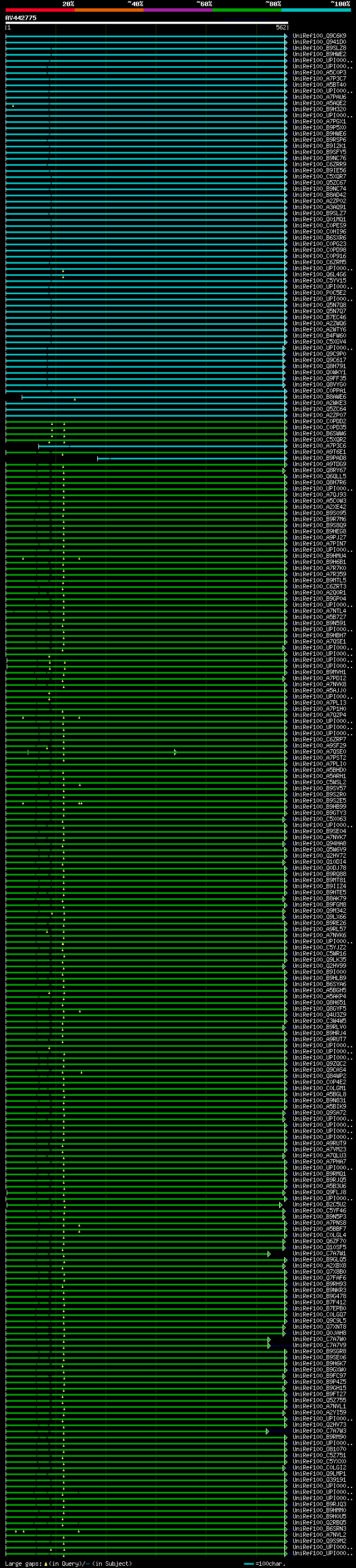Image resolution: width=356 pixels, height=1568 pixels.
Task: Pick hit UniRef100_C6ZRR9
Action: click(x=319, y=164)
